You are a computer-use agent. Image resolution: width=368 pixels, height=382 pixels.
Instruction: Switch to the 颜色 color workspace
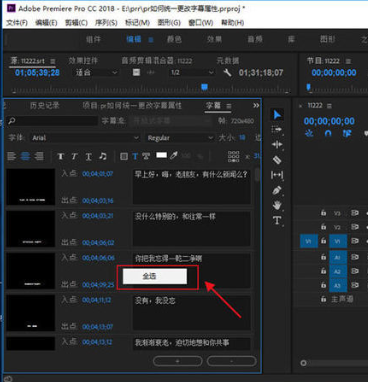tap(174, 39)
